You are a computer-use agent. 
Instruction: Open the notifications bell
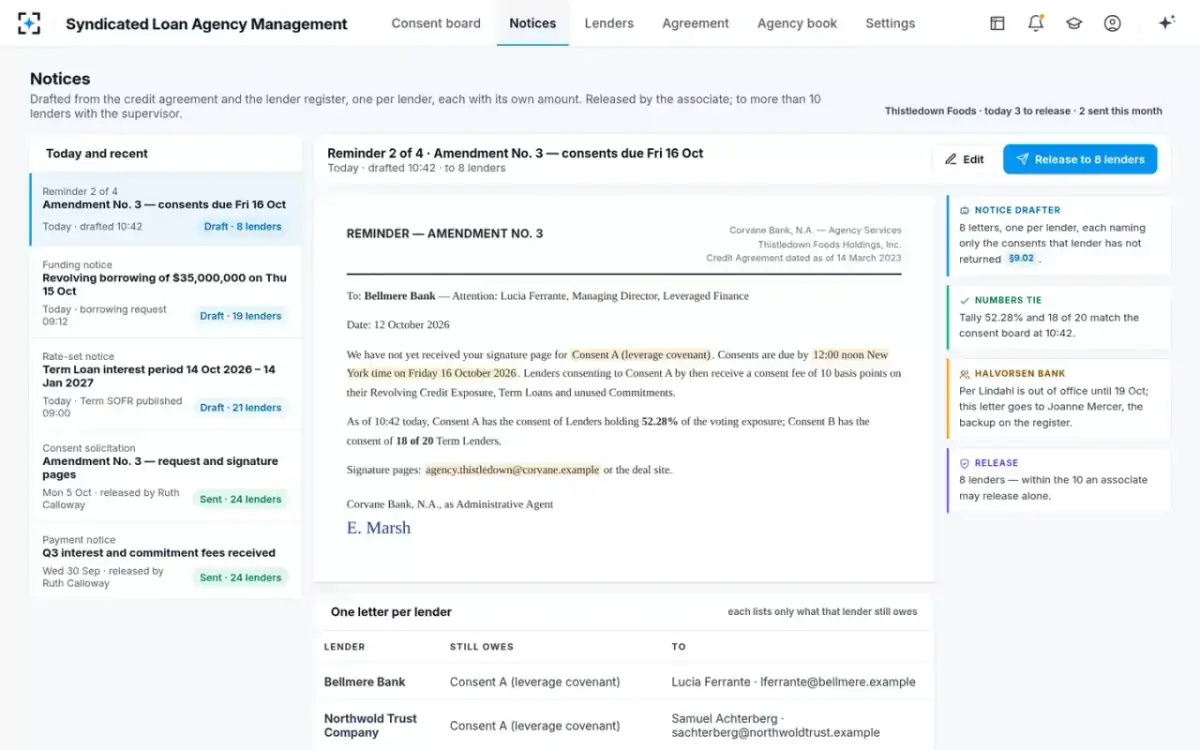1036,23
